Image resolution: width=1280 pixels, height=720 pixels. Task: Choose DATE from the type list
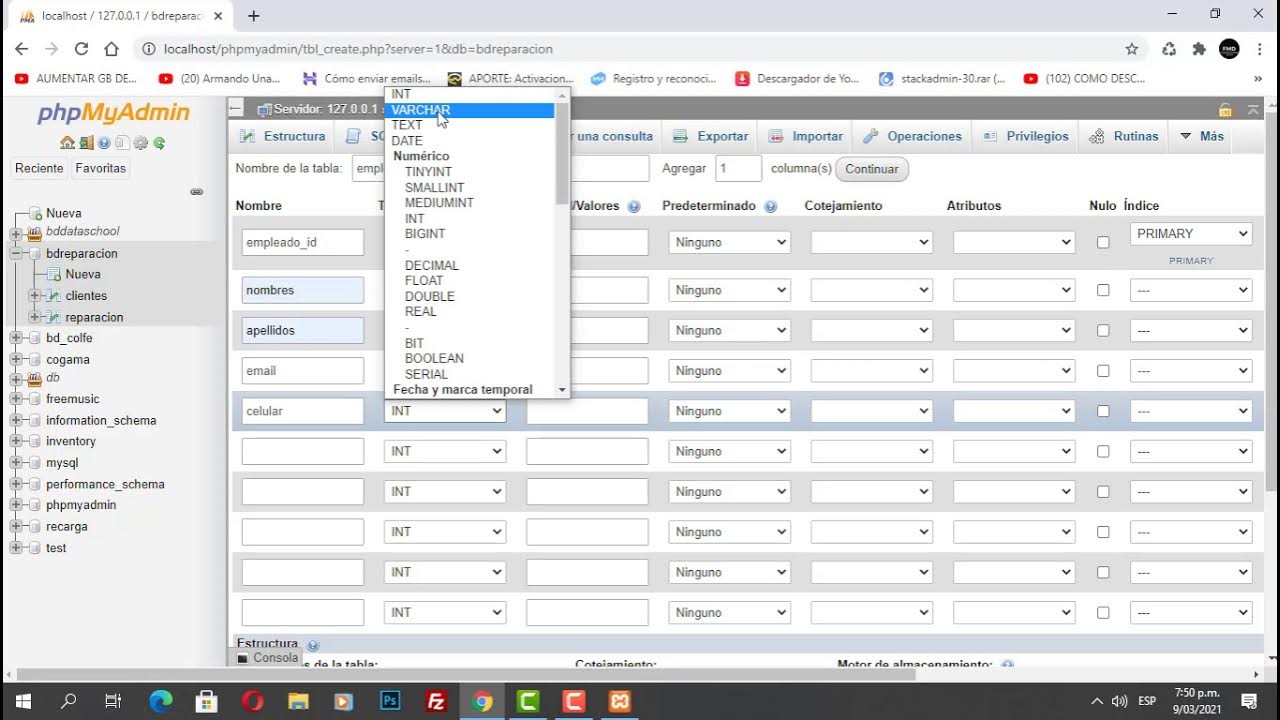470,141
